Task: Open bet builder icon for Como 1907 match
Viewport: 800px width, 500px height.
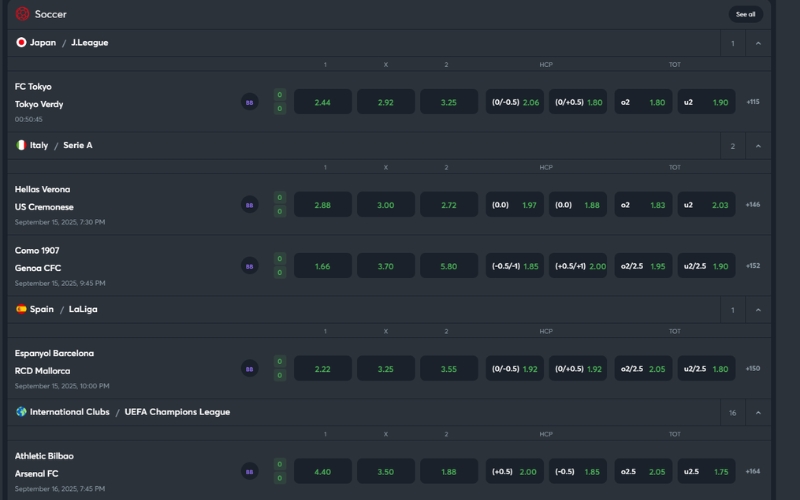Action: (249, 266)
